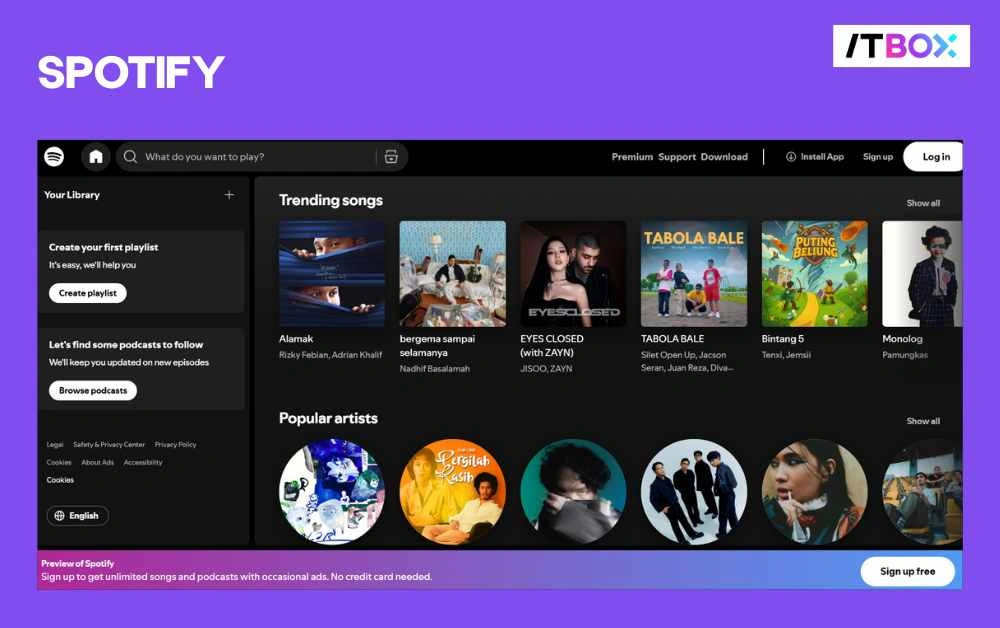
Task: Open the four-men-in-black band picture
Action: pyautogui.click(x=694, y=492)
